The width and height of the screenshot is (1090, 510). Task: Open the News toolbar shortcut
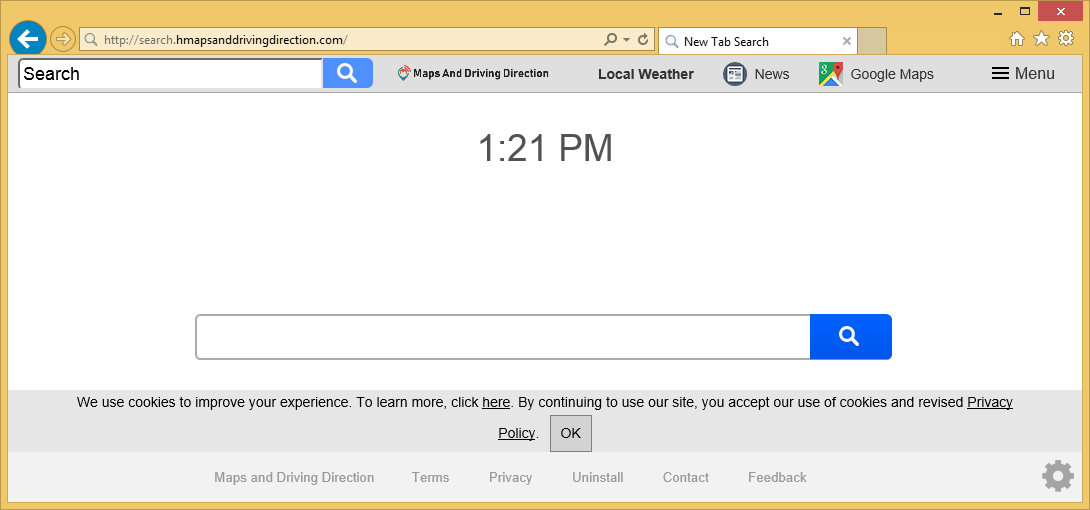click(x=756, y=74)
